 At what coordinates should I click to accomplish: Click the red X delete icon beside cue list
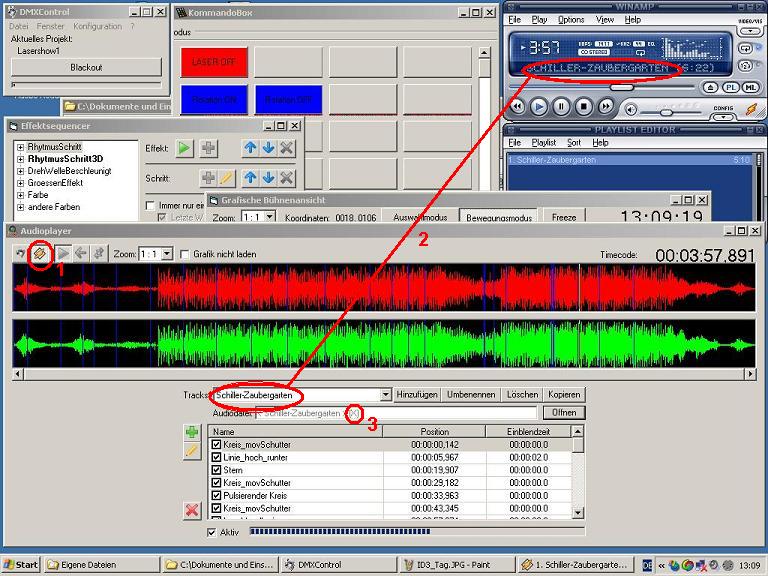pyautogui.click(x=192, y=510)
